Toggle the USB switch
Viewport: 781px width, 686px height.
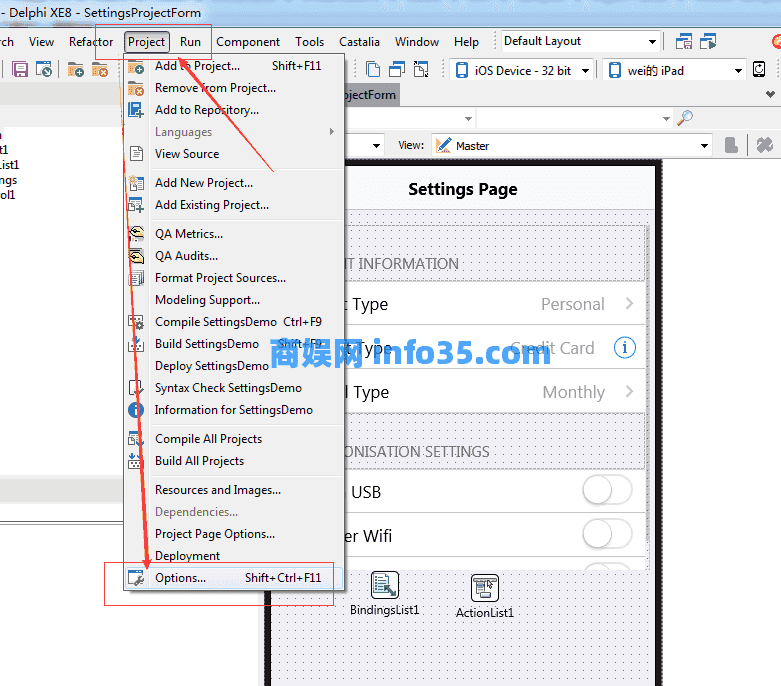pyautogui.click(x=607, y=491)
